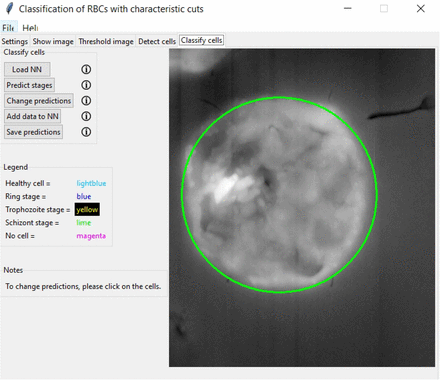Click the 'Schizont stage =' legend label
440x380 pixels.
pos(32,223)
